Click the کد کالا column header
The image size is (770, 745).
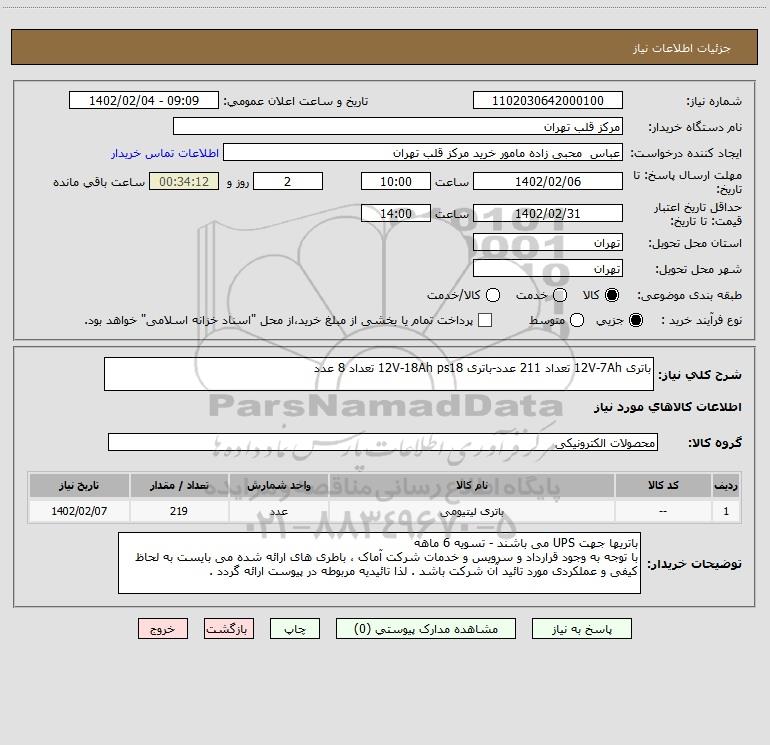click(663, 485)
